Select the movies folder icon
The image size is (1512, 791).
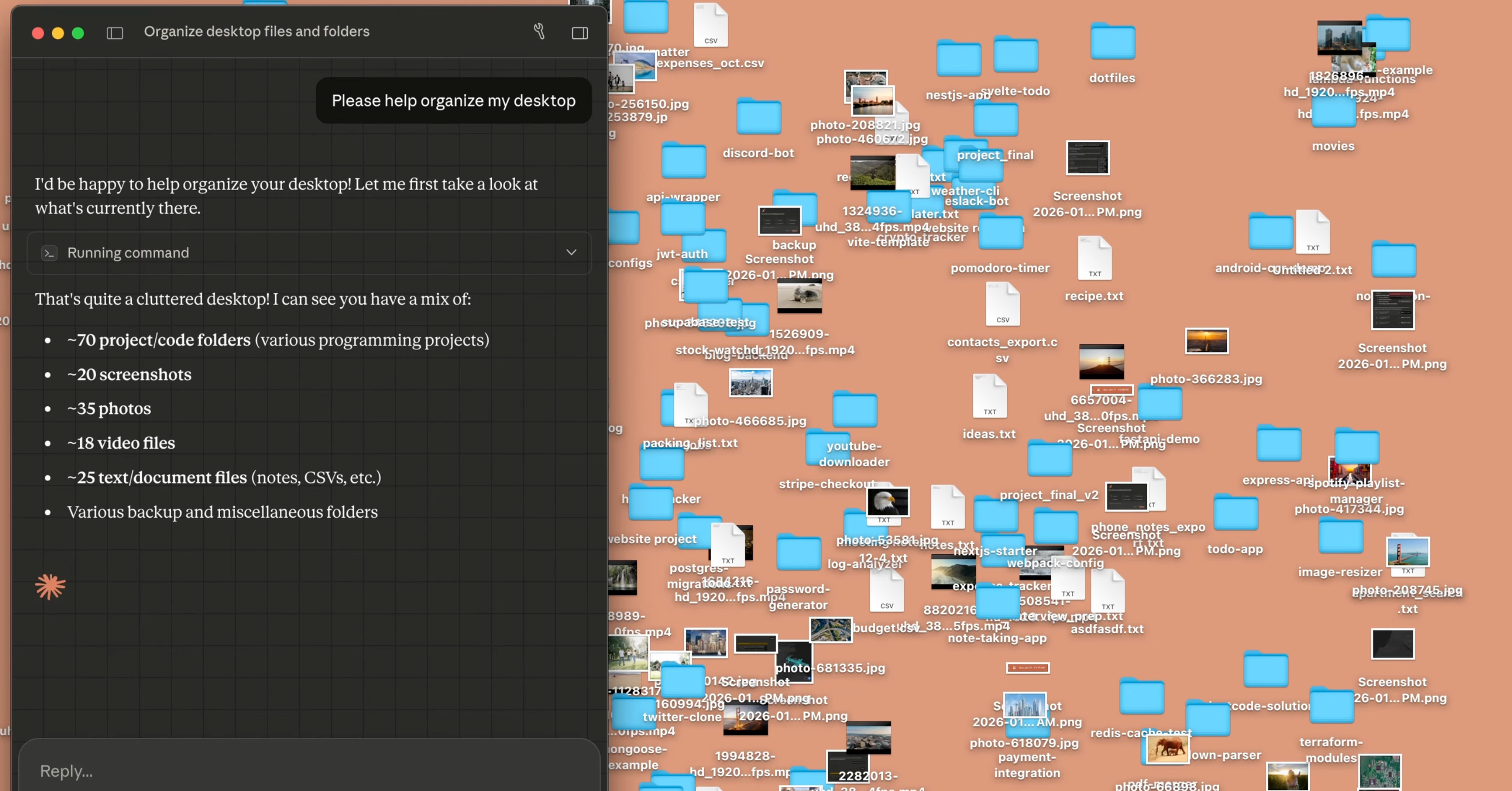pyautogui.click(x=1333, y=112)
